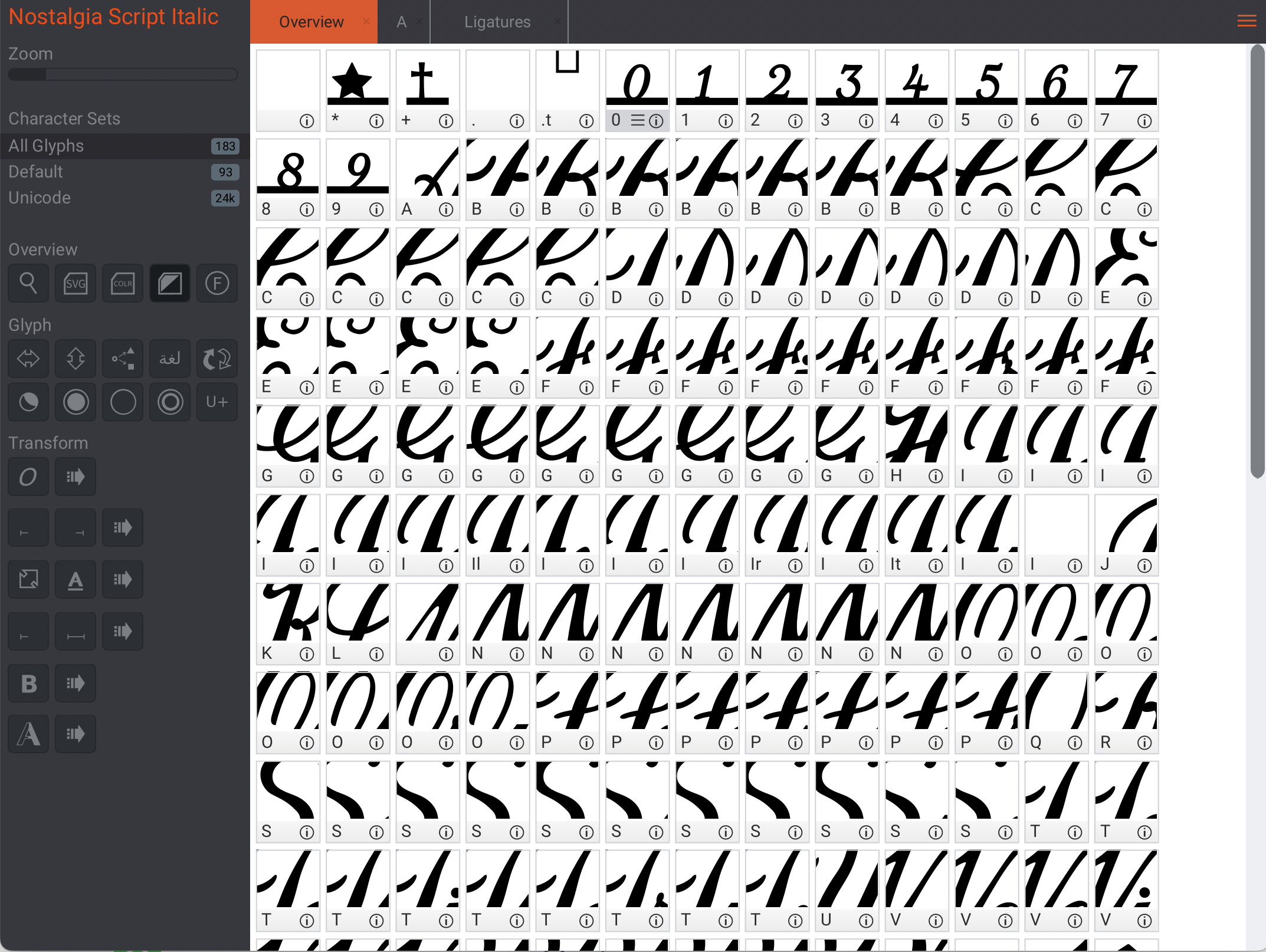The height and width of the screenshot is (952, 1266).
Task: Click the underlined A transform icon
Action: coord(76,579)
